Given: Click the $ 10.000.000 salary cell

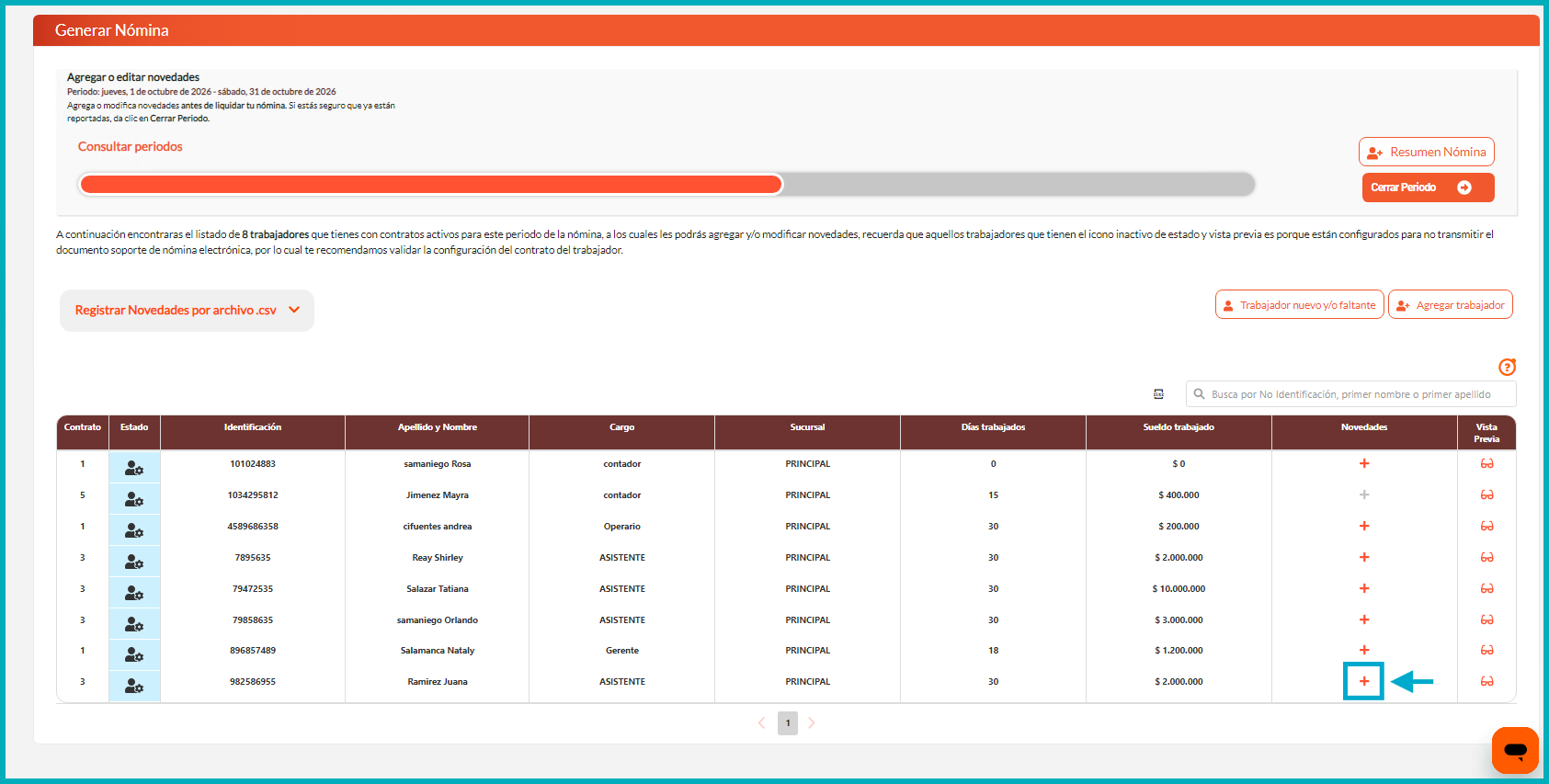Looking at the screenshot, I should coord(1179,589).
